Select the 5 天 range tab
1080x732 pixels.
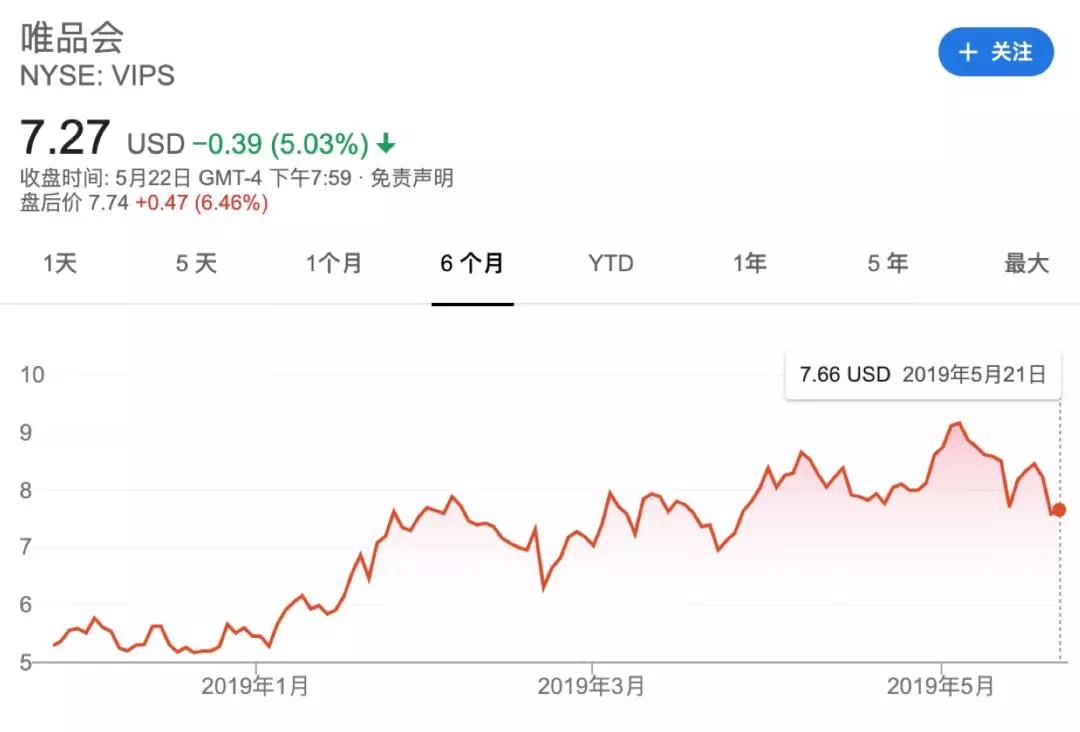(x=196, y=264)
